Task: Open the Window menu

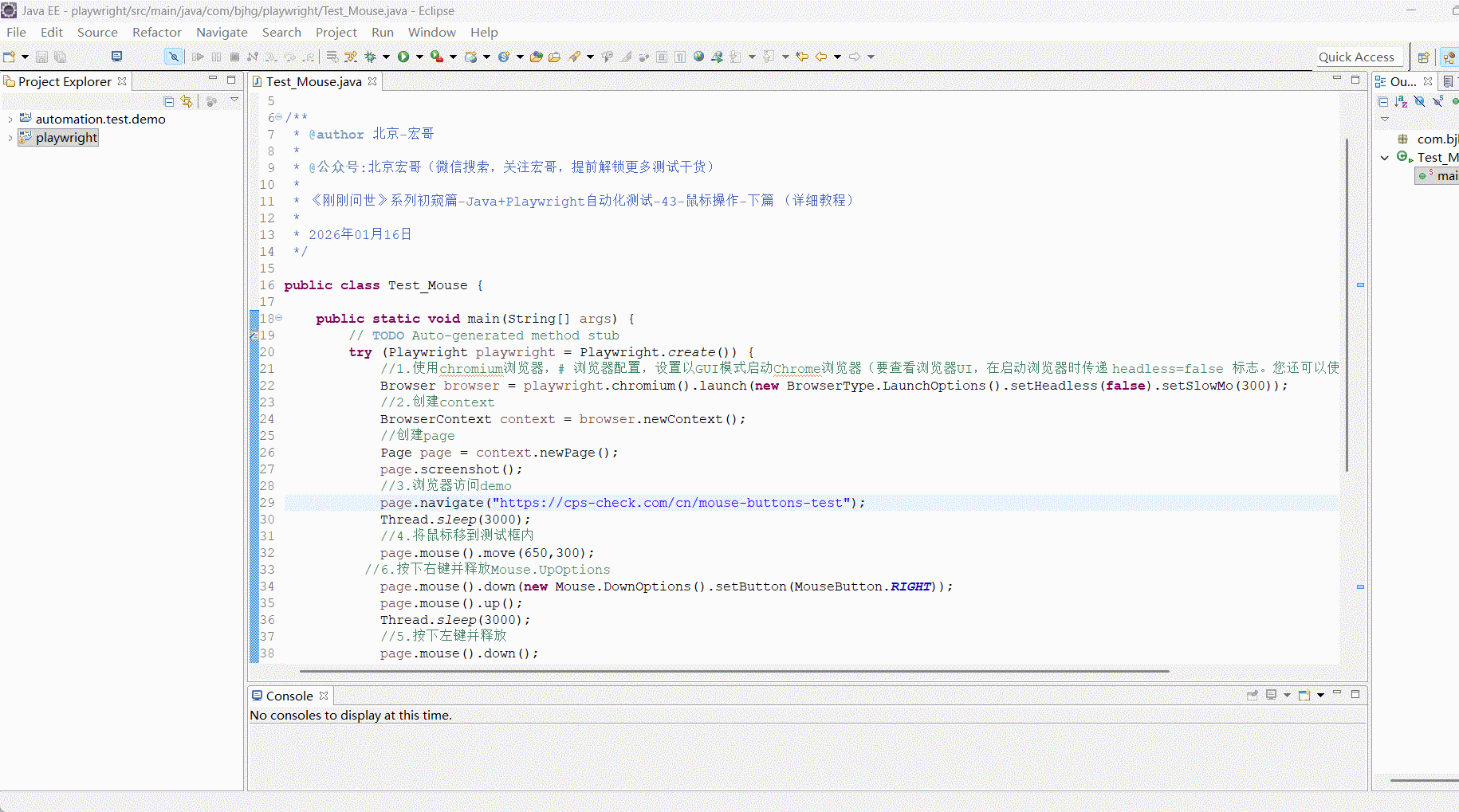Action: tap(432, 33)
